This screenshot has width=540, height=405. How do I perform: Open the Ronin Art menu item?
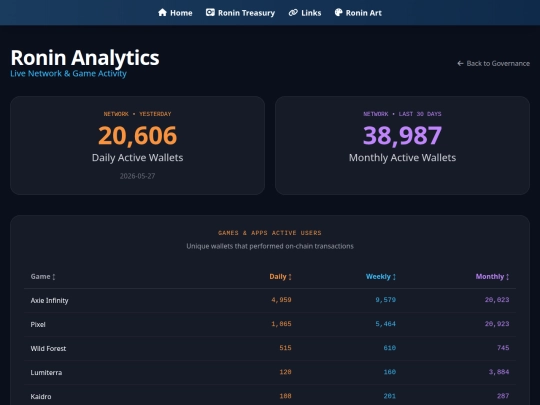(358, 13)
